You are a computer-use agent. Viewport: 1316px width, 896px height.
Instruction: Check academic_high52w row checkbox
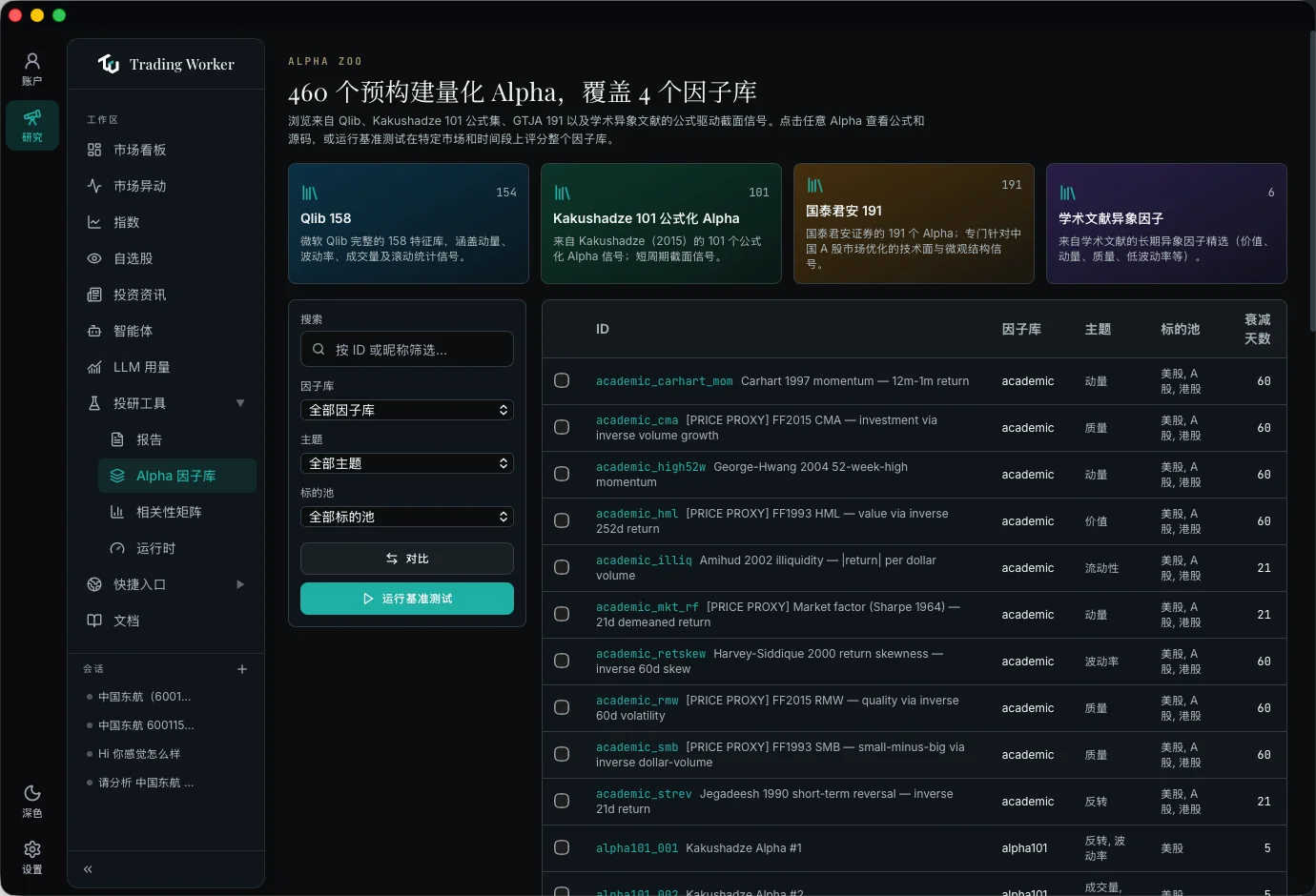562,474
